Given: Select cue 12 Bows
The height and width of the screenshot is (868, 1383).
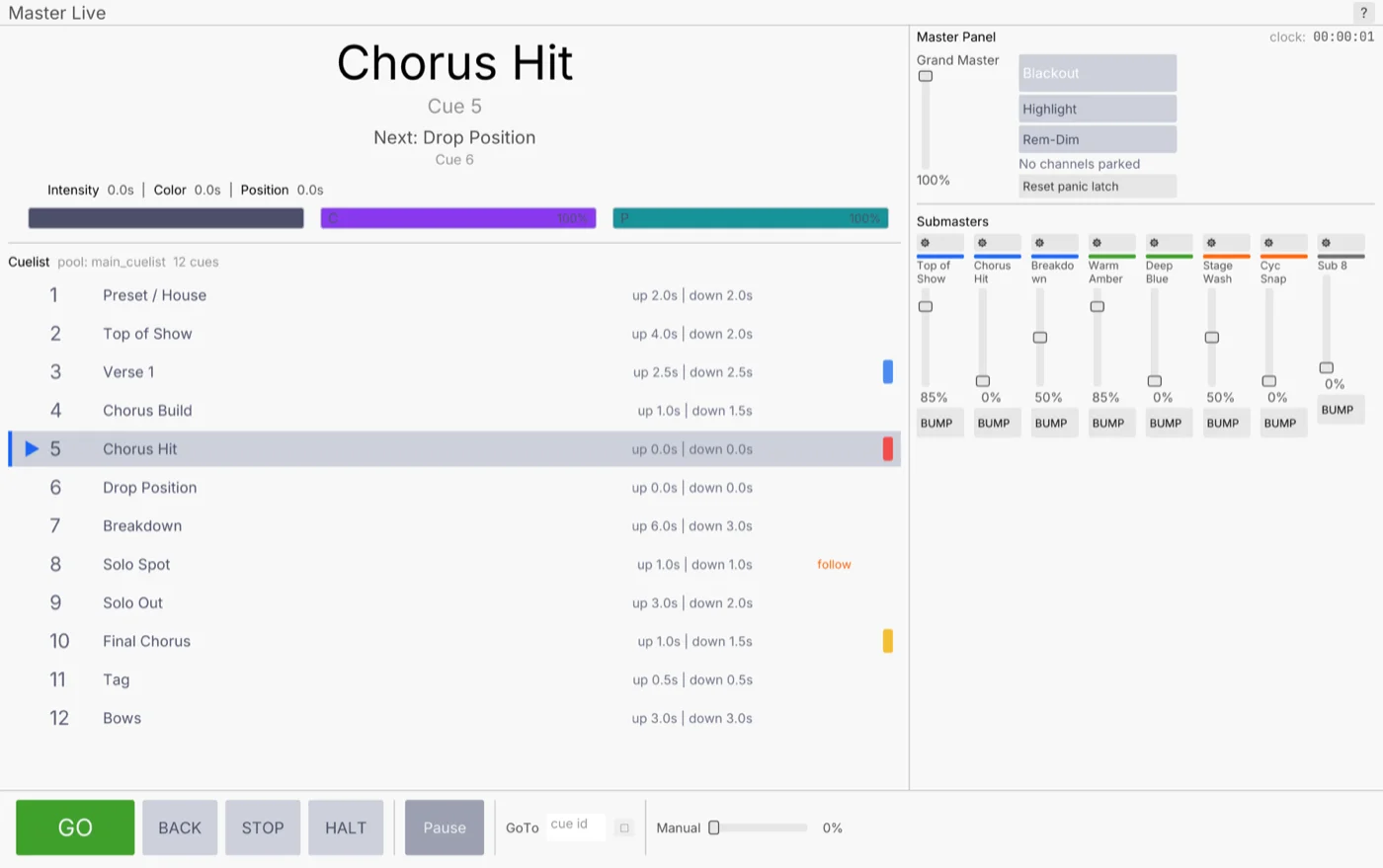Looking at the screenshot, I should (454, 719).
